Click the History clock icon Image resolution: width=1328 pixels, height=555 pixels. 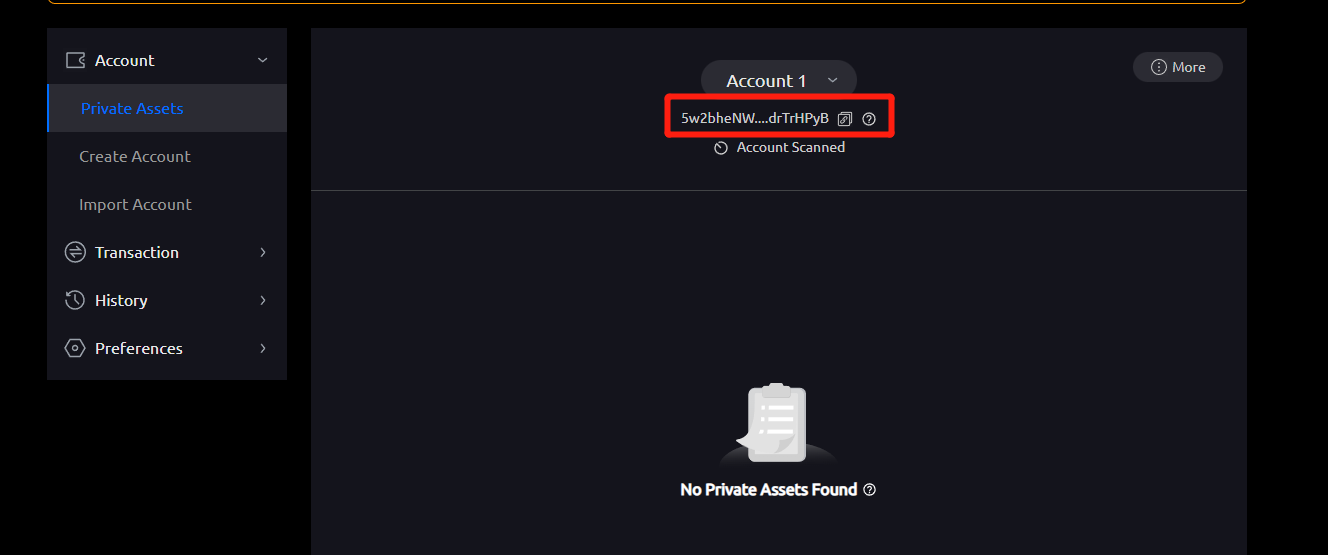(x=75, y=300)
